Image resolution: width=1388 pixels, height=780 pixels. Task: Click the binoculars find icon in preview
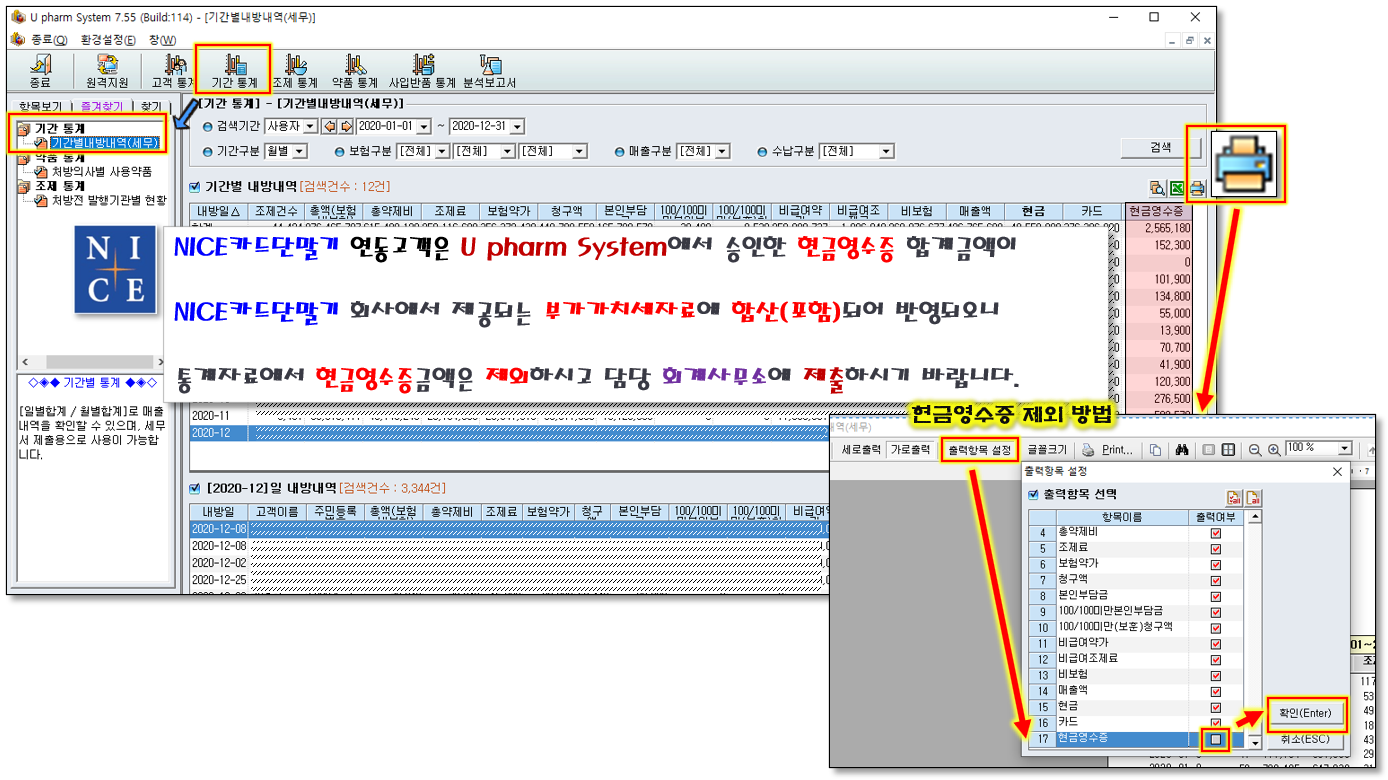[x=1181, y=450]
